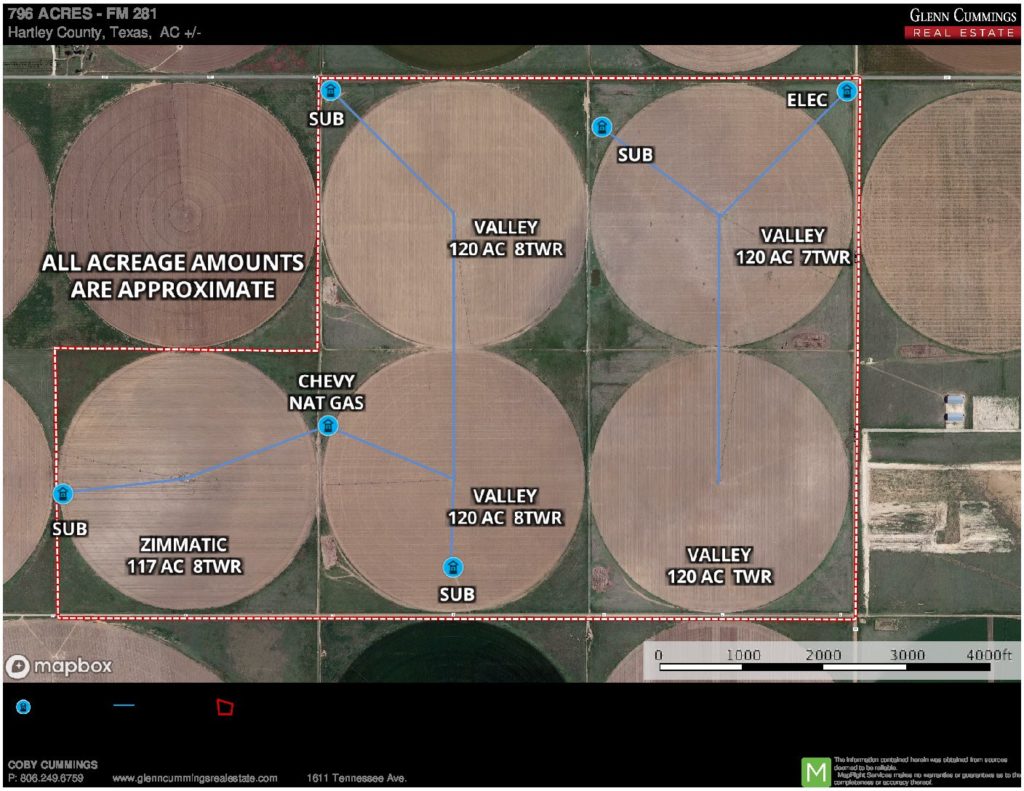Click the red boundary polygon legend symbol

pyautogui.click(x=225, y=707)
